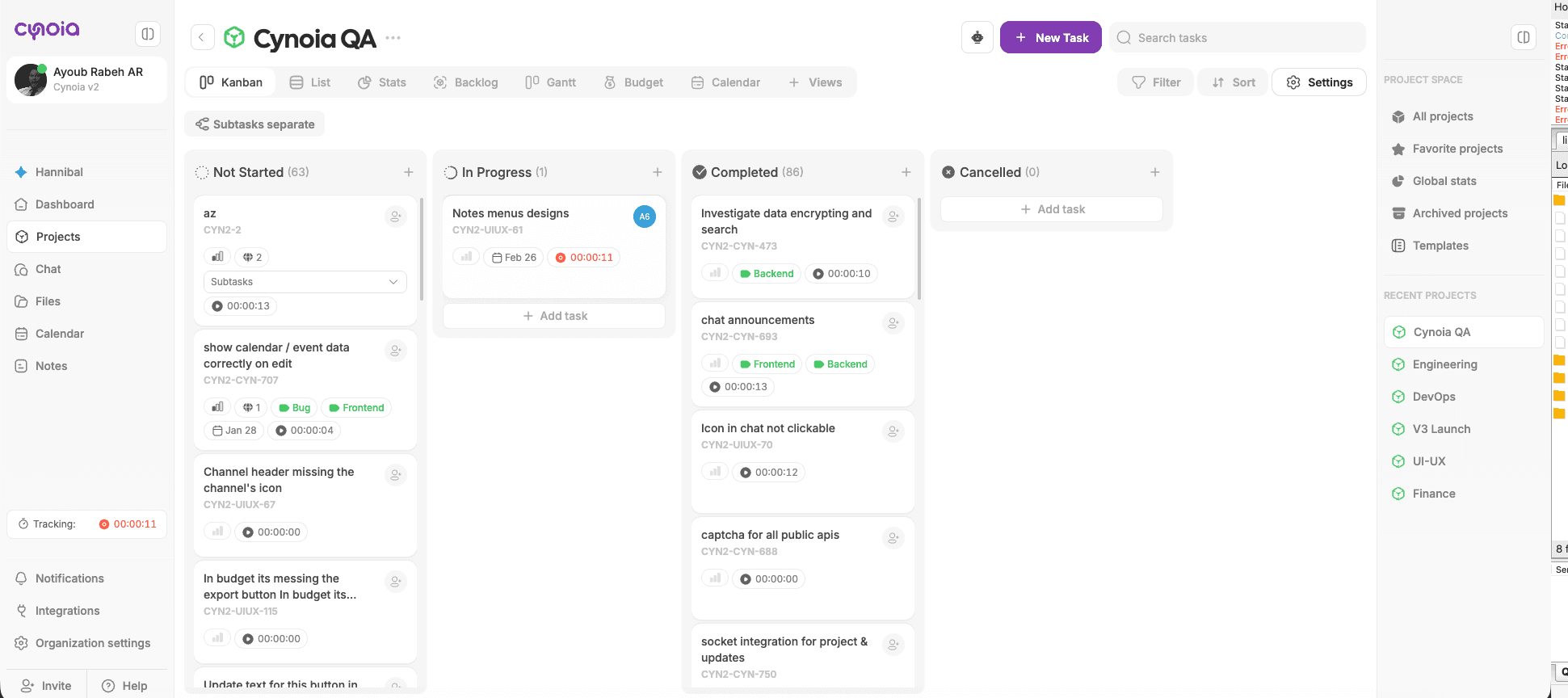Toggle Subtasks separate option
Viewport: 1568px width, 698px height.
[x=255, y=124]
